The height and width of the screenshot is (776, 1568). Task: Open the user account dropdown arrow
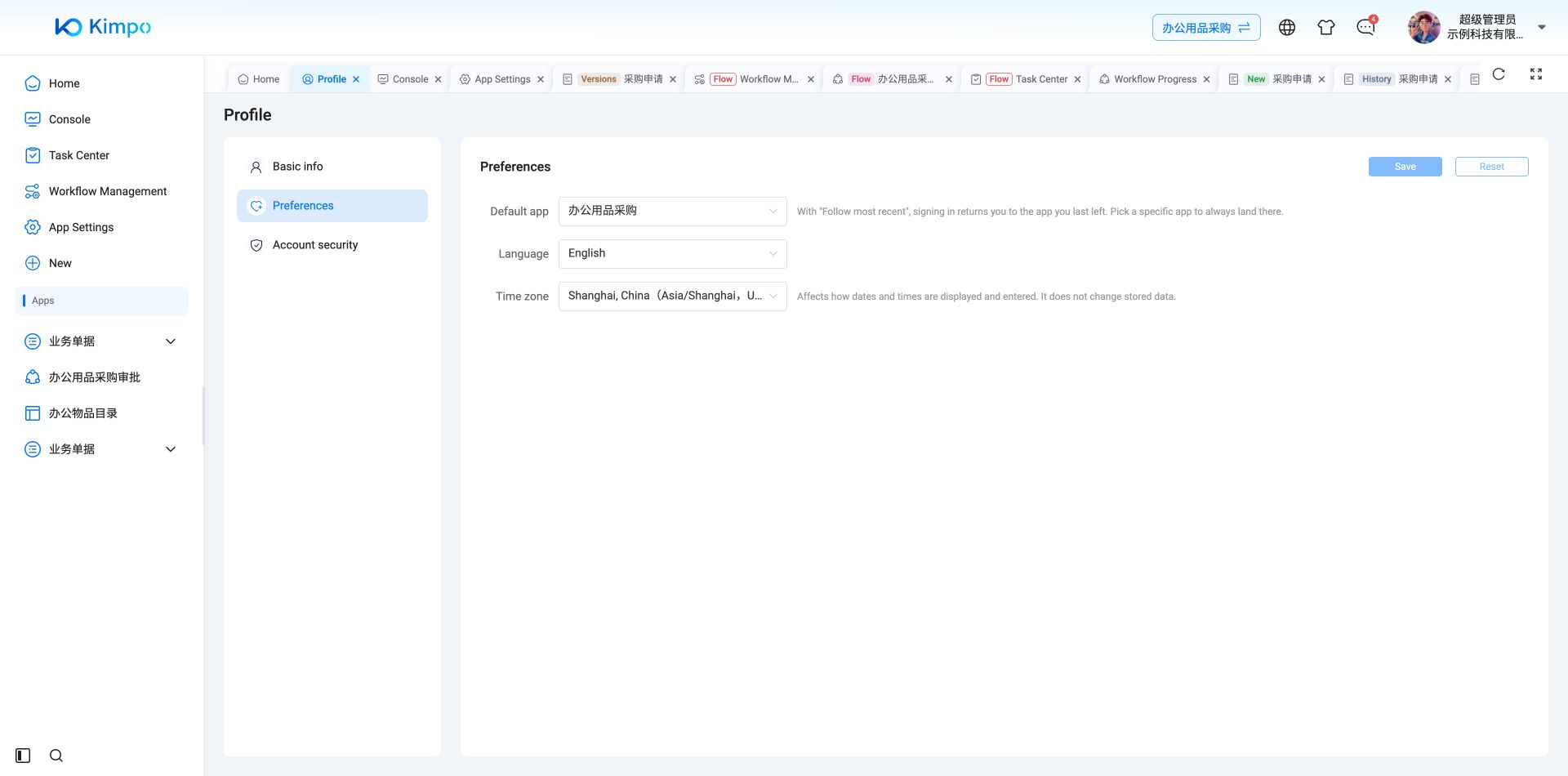(x=1542, y=27)
